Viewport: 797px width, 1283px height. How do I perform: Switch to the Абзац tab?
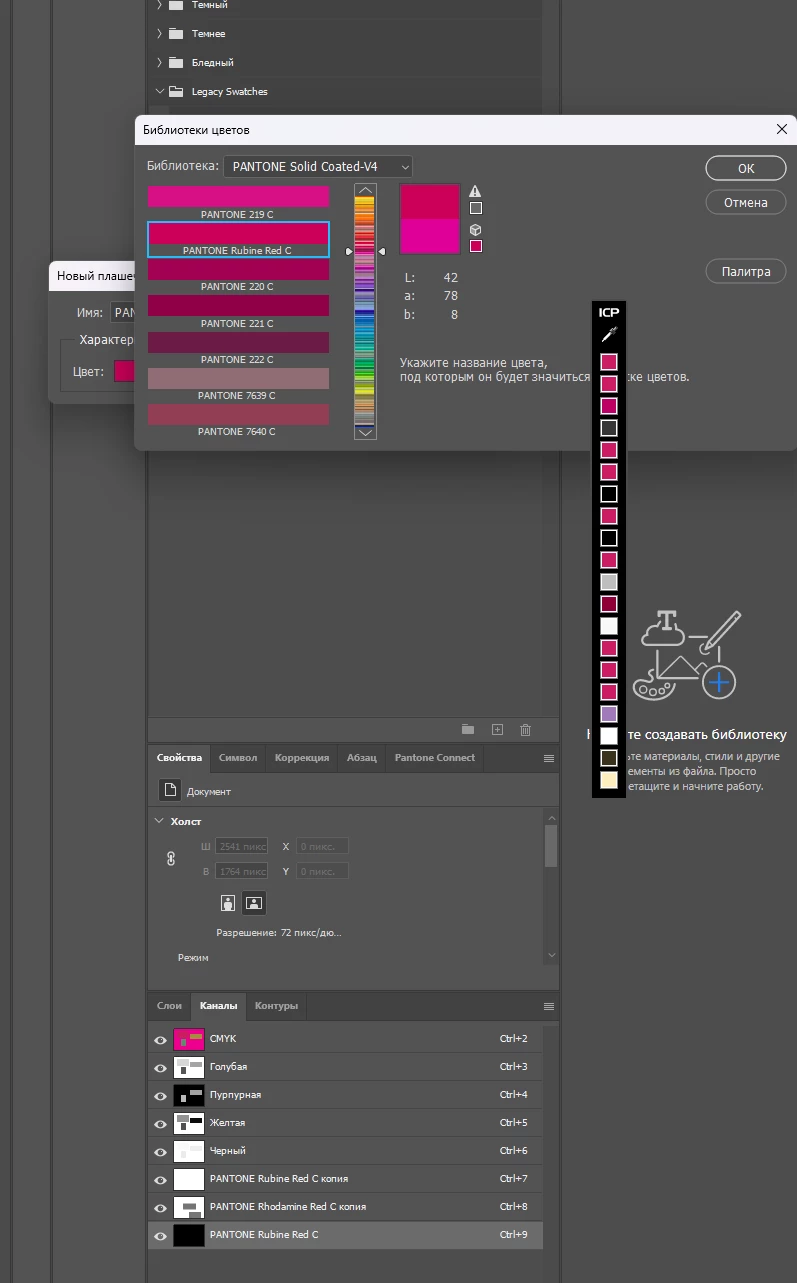[x=362, y=758]
